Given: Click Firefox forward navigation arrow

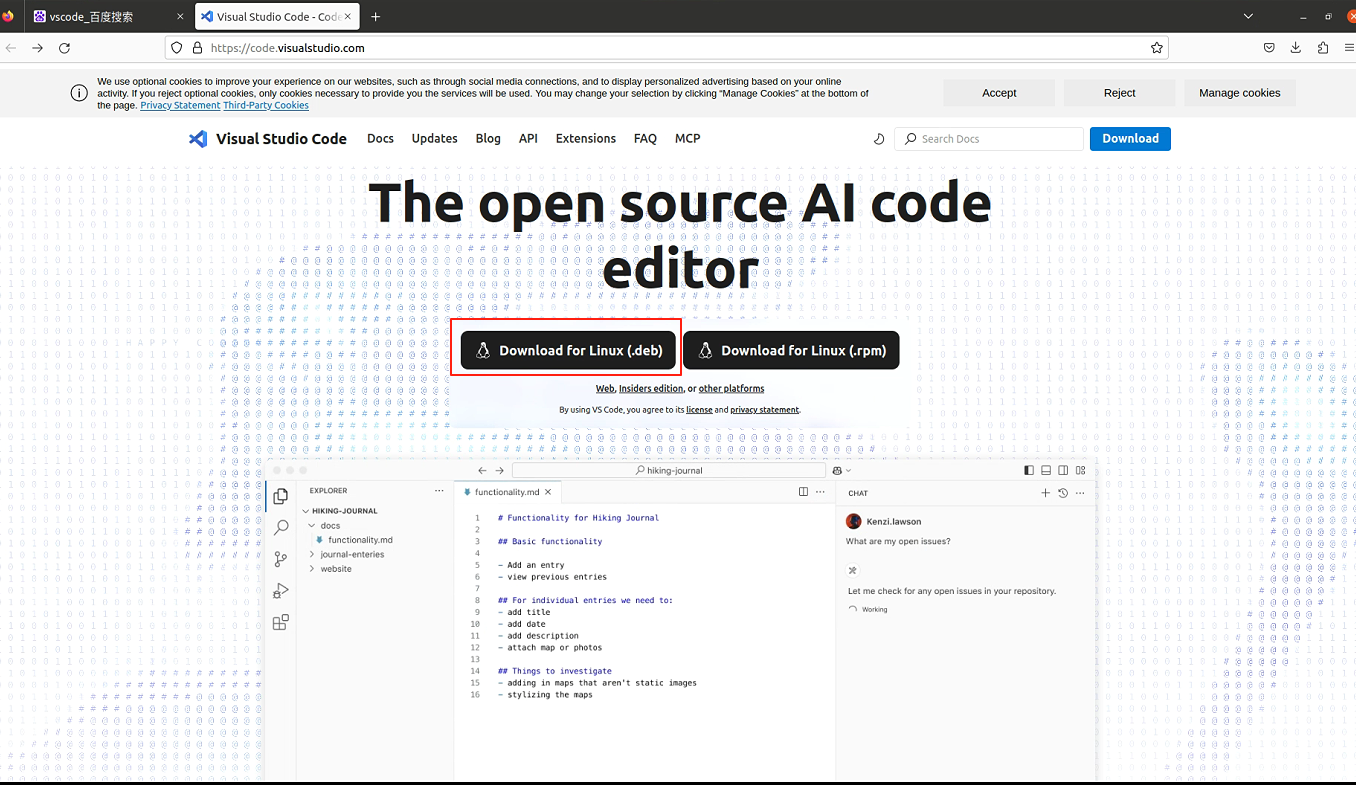Looking at the screenshot, I should pyautogui.click(x=37, y=48).
